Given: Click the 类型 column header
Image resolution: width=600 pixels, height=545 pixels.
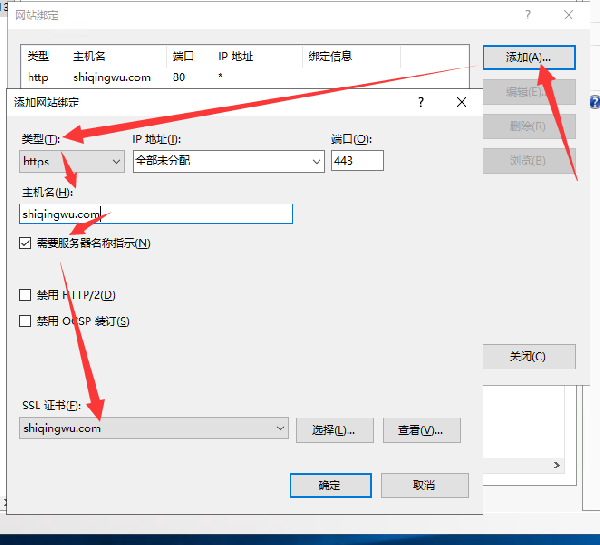Looking at the screenshot, I should 38,57.
